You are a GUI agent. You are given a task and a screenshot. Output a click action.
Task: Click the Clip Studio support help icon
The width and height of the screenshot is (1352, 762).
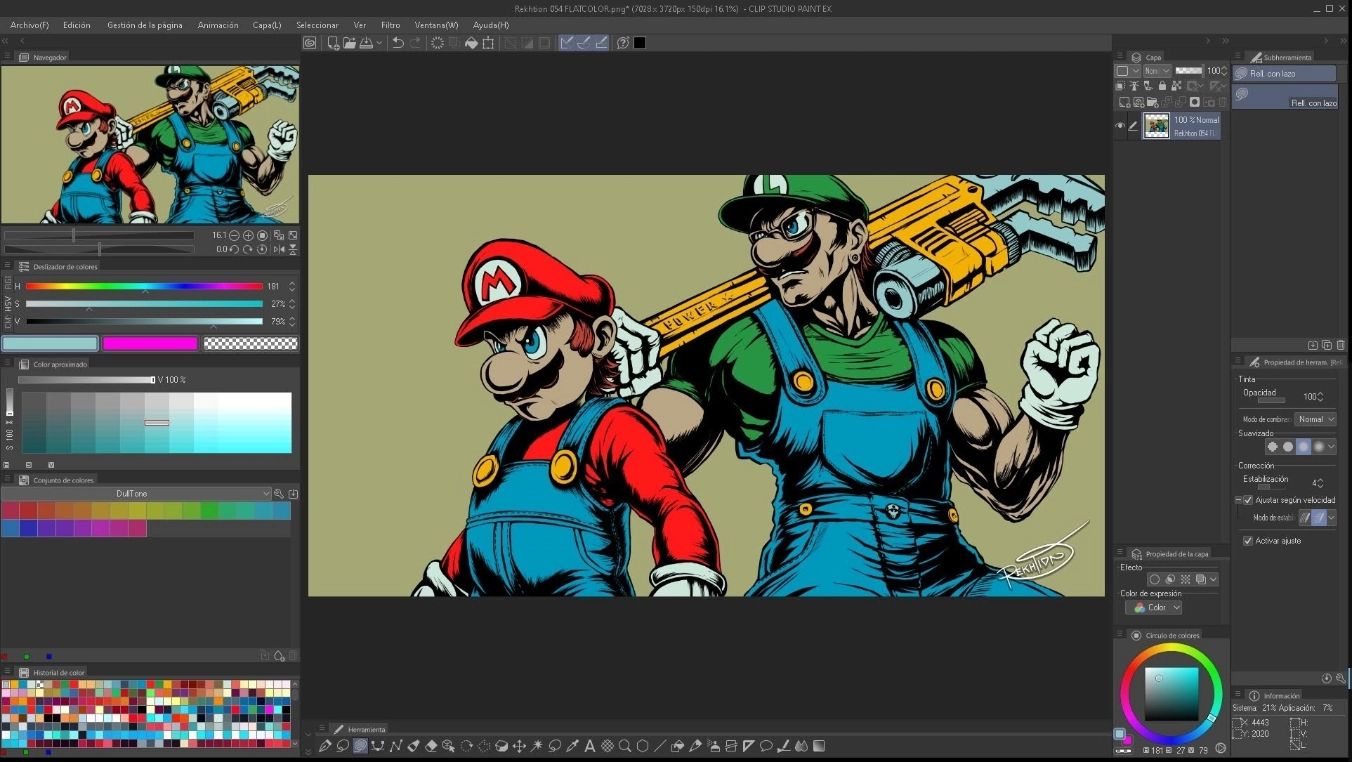623,43
